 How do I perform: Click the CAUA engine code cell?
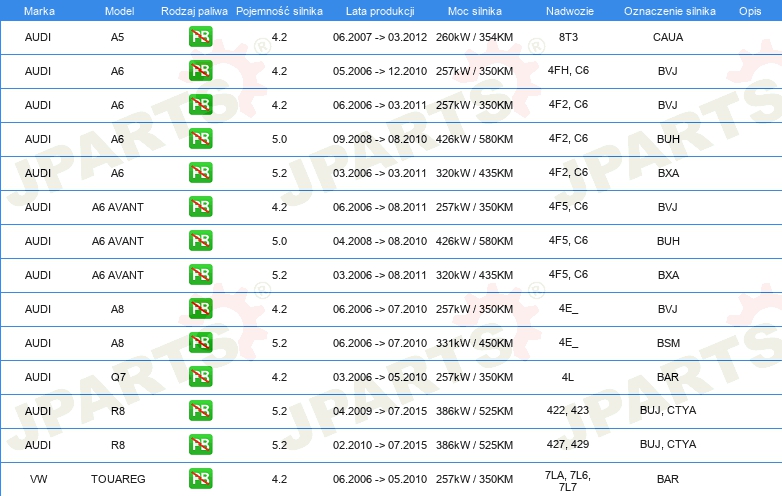pyautogui.click(x=667, y=38)
